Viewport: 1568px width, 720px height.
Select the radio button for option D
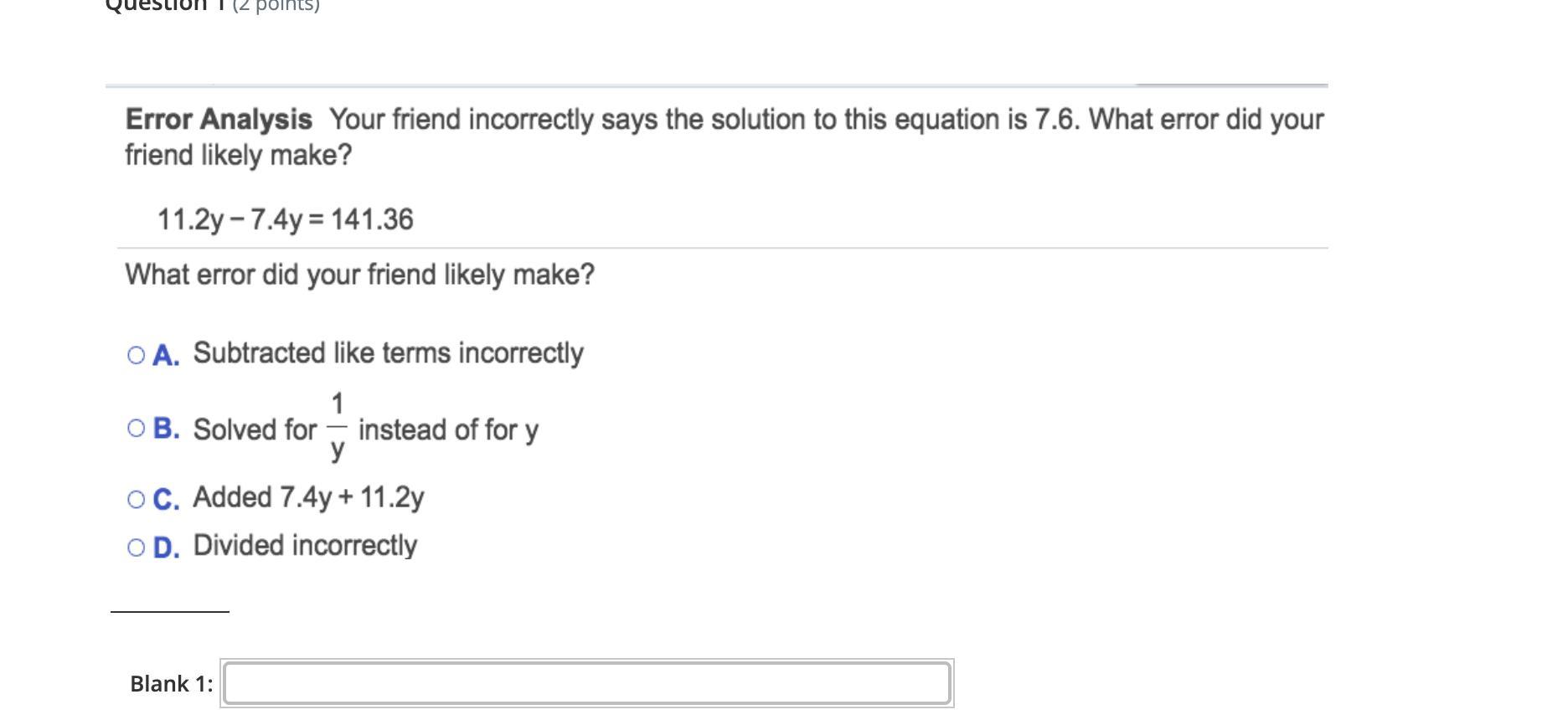136,548
